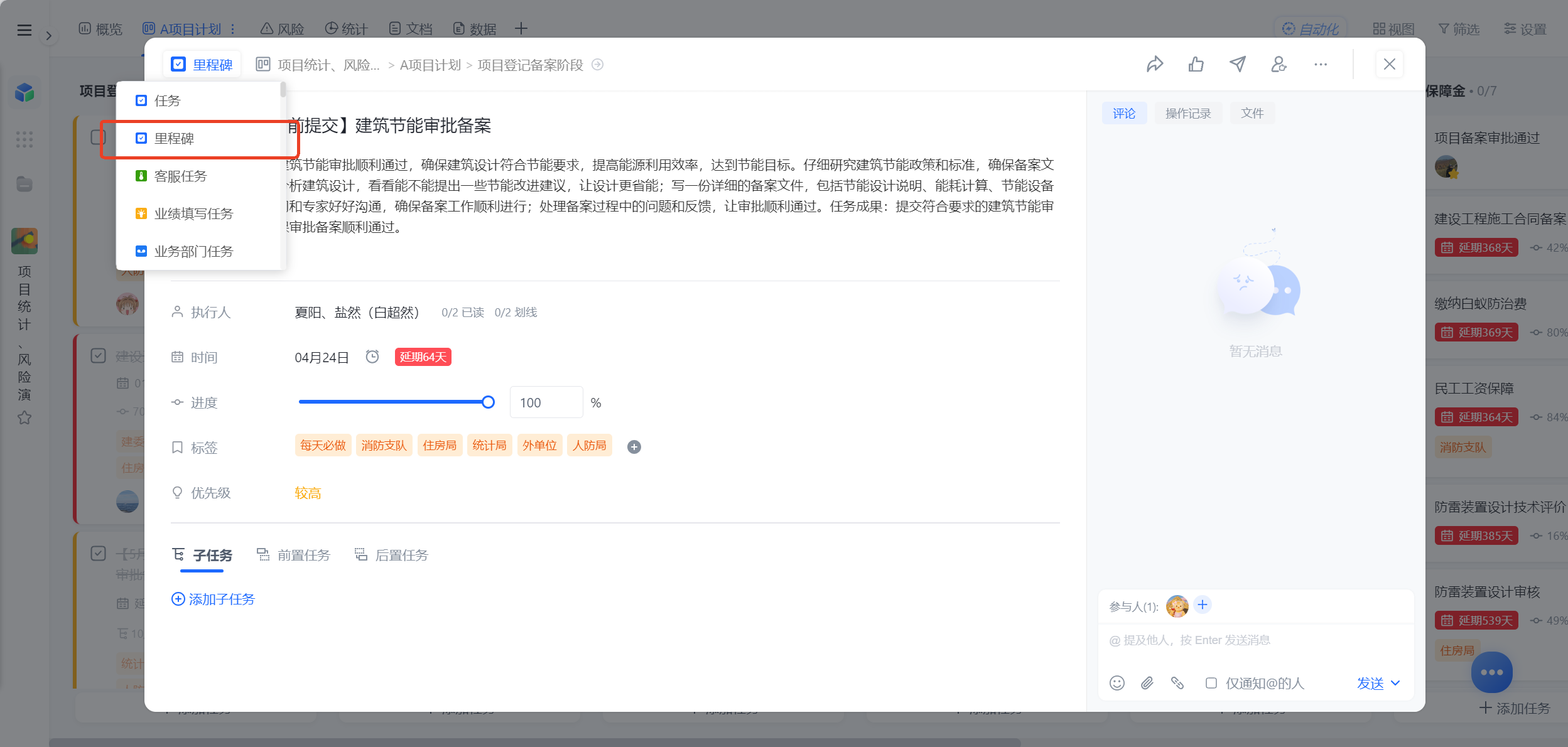Switch to the 前置任务 tab
The width and height of the screenshot is (1568, 747).
pyautogui.click(x=293, y=555)
